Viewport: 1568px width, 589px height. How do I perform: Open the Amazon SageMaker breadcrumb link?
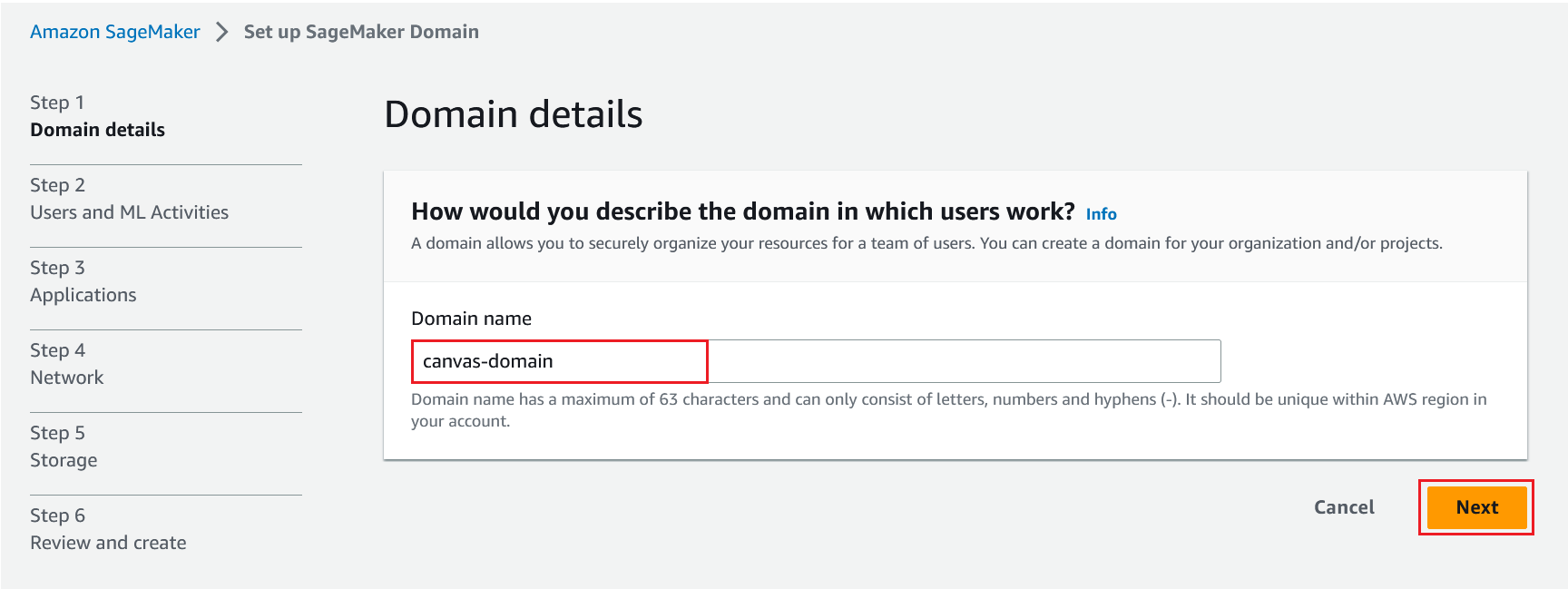tap(114, 32)
